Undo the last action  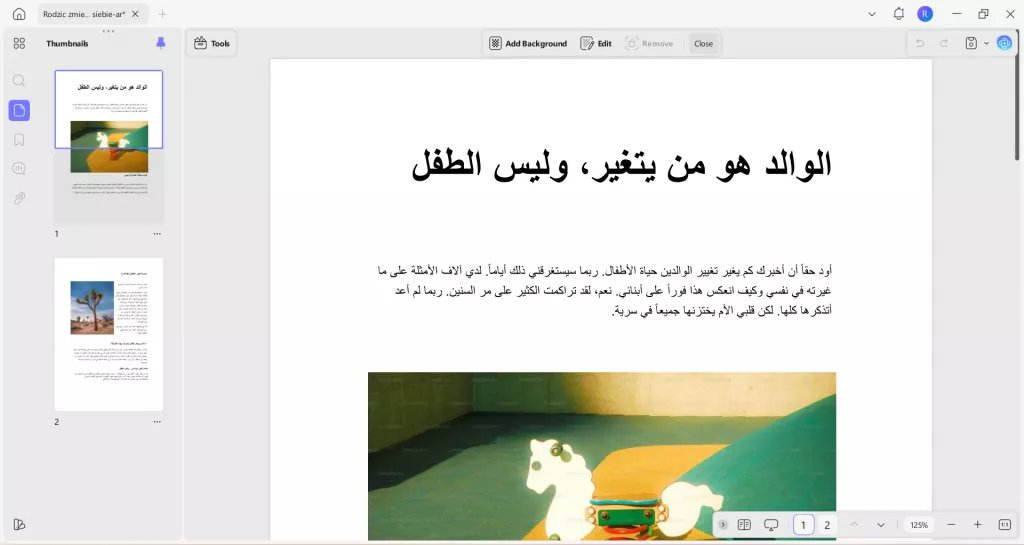(920, 43)
